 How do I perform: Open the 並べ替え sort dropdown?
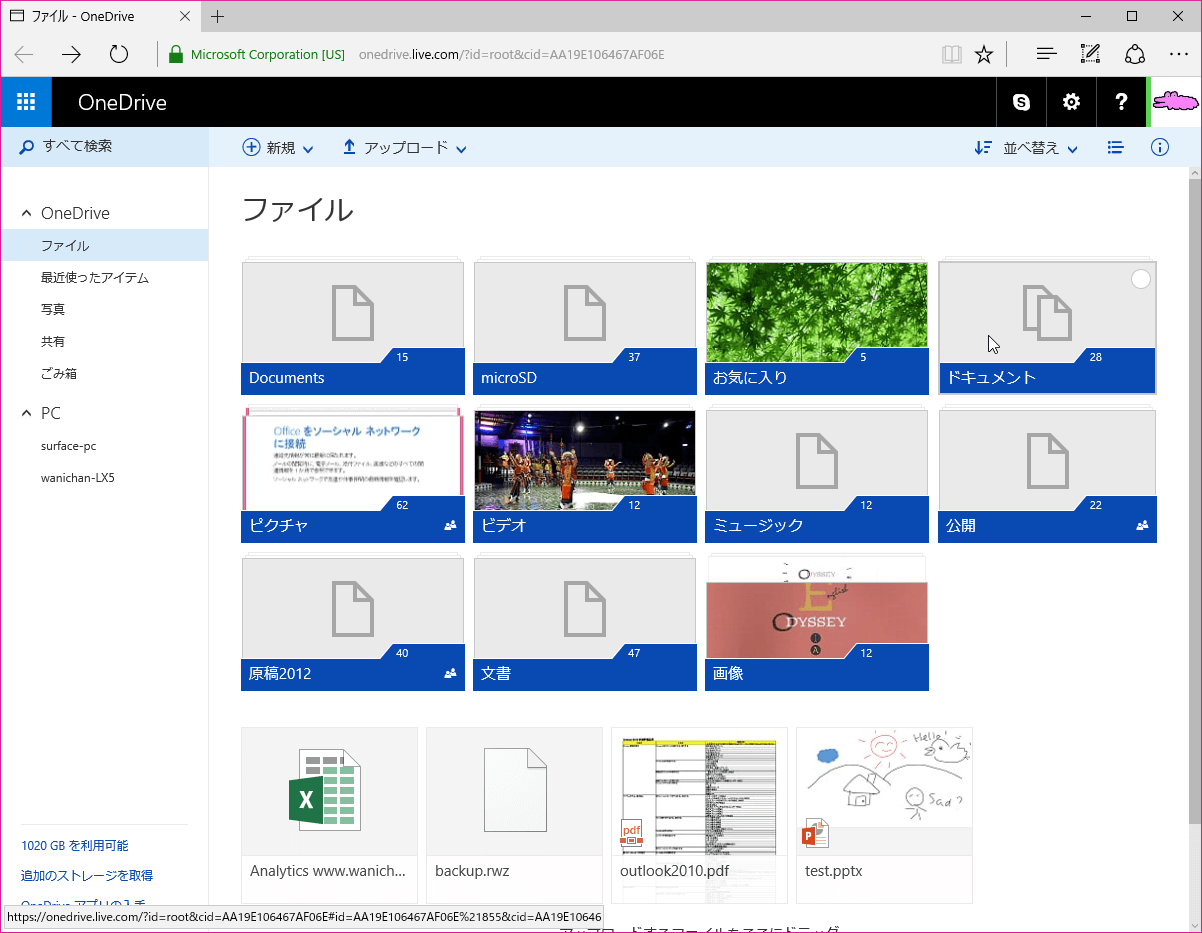pyautogui.click(x=1026, y=148)
